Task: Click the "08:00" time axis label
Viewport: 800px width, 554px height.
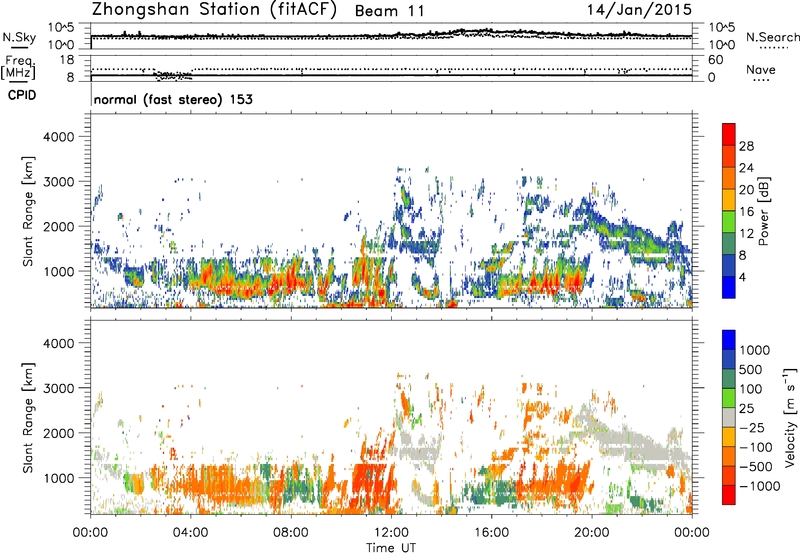Action: click(291, 533)
